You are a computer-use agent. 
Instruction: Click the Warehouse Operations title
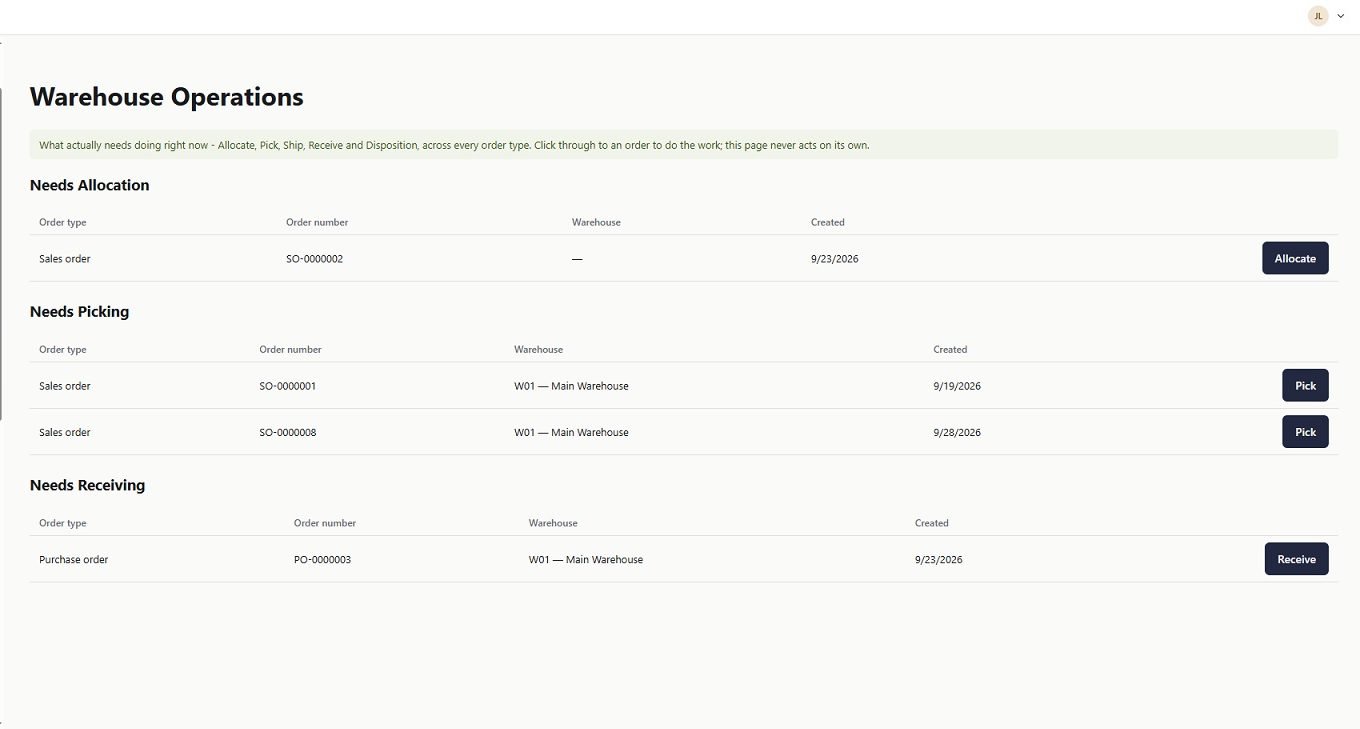pyautogui.click(x=167, y=97)
